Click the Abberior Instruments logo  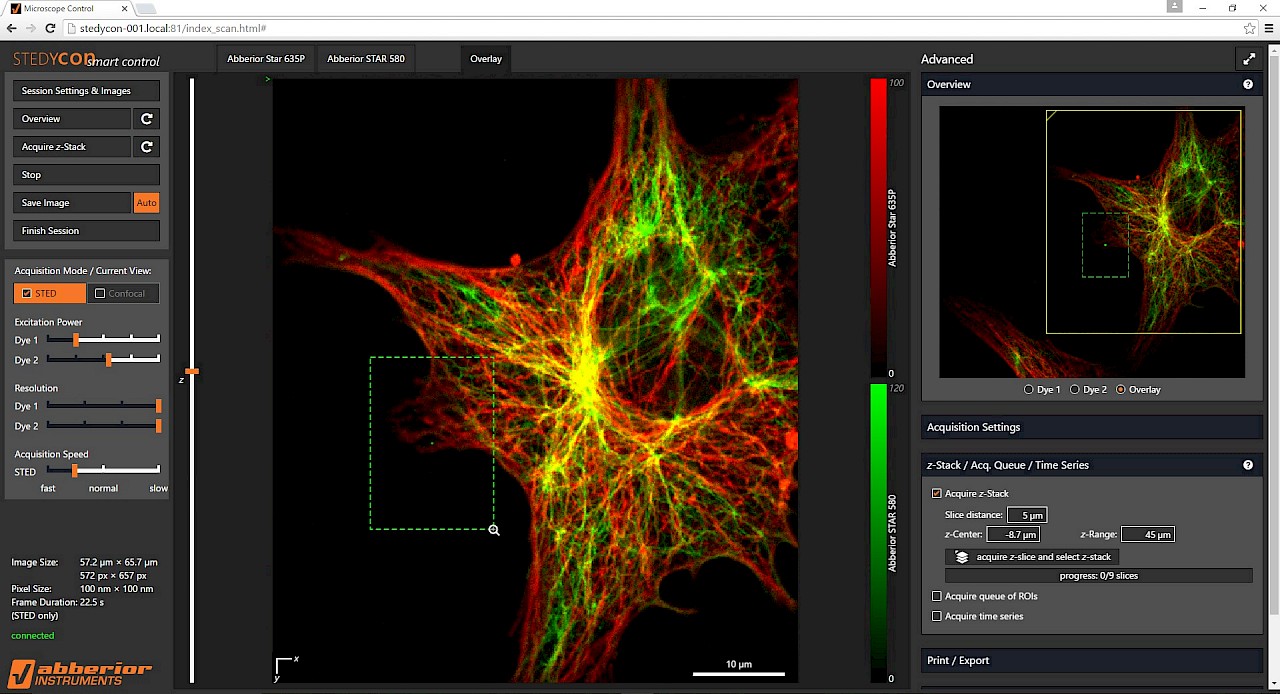coord(80,673)
